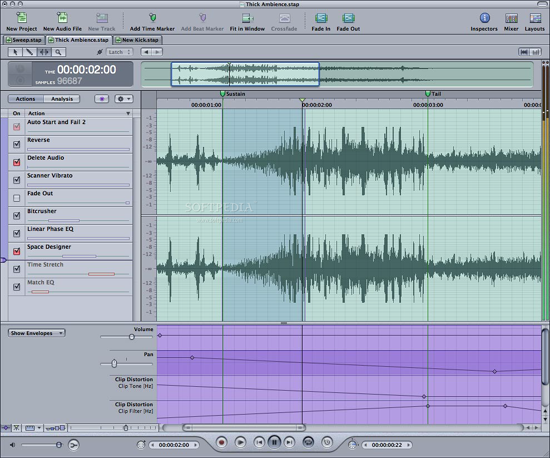Uncheck the Reverse action checkbox
550x458 pixels.
pos(16,144)
